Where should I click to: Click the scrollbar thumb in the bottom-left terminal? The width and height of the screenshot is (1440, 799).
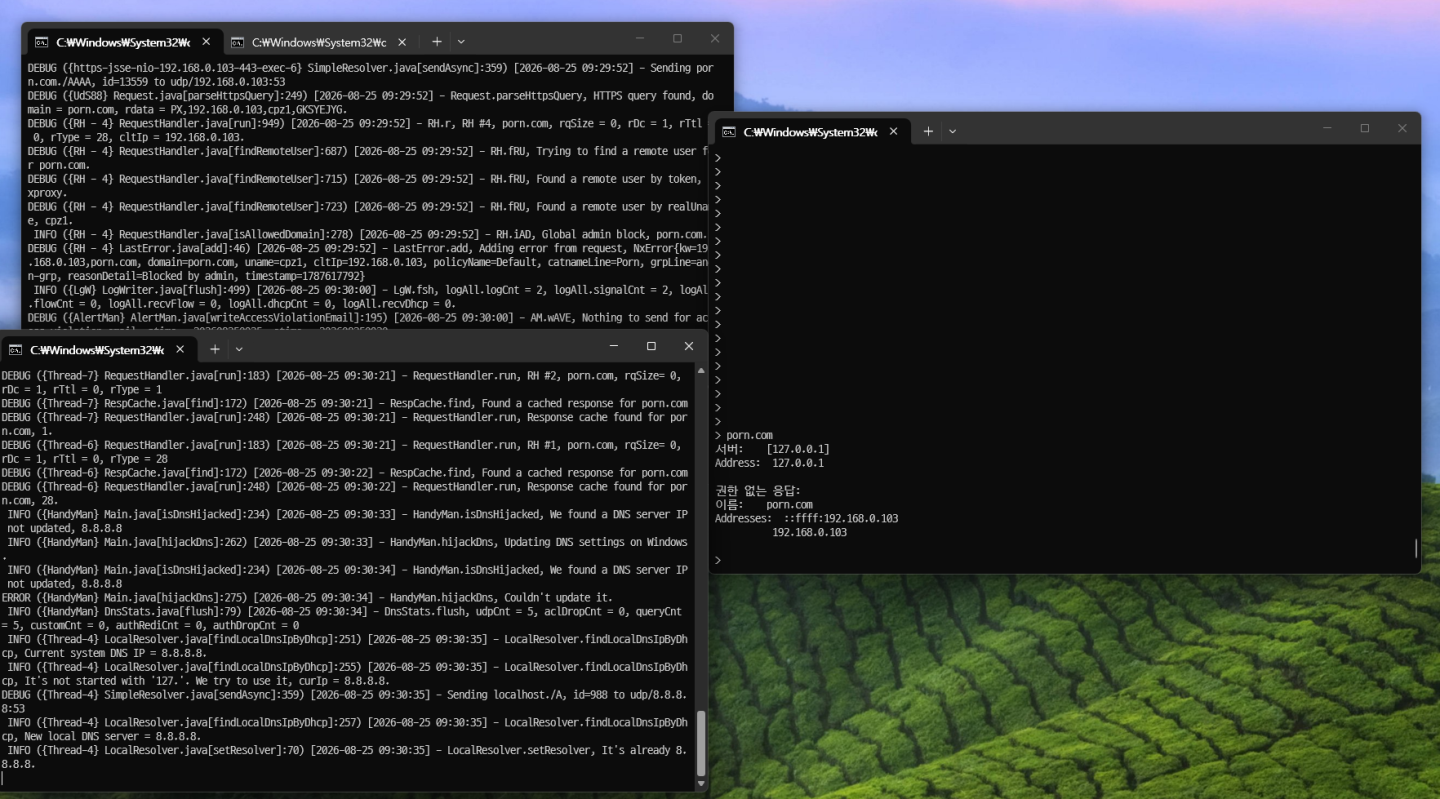[x=700, y=743]
